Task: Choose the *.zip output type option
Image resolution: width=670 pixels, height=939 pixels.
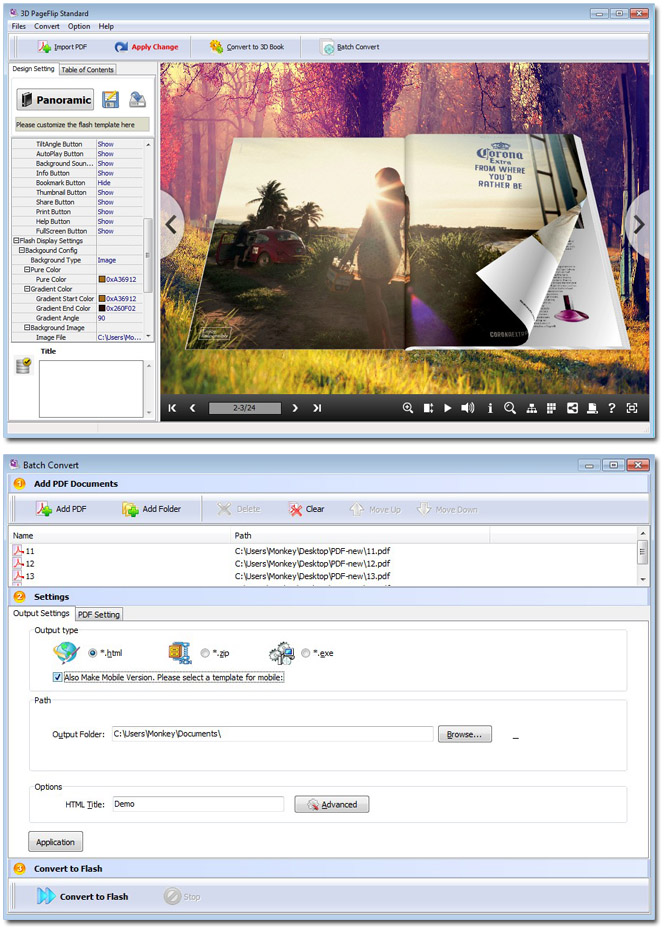Action: pos(205,653)
